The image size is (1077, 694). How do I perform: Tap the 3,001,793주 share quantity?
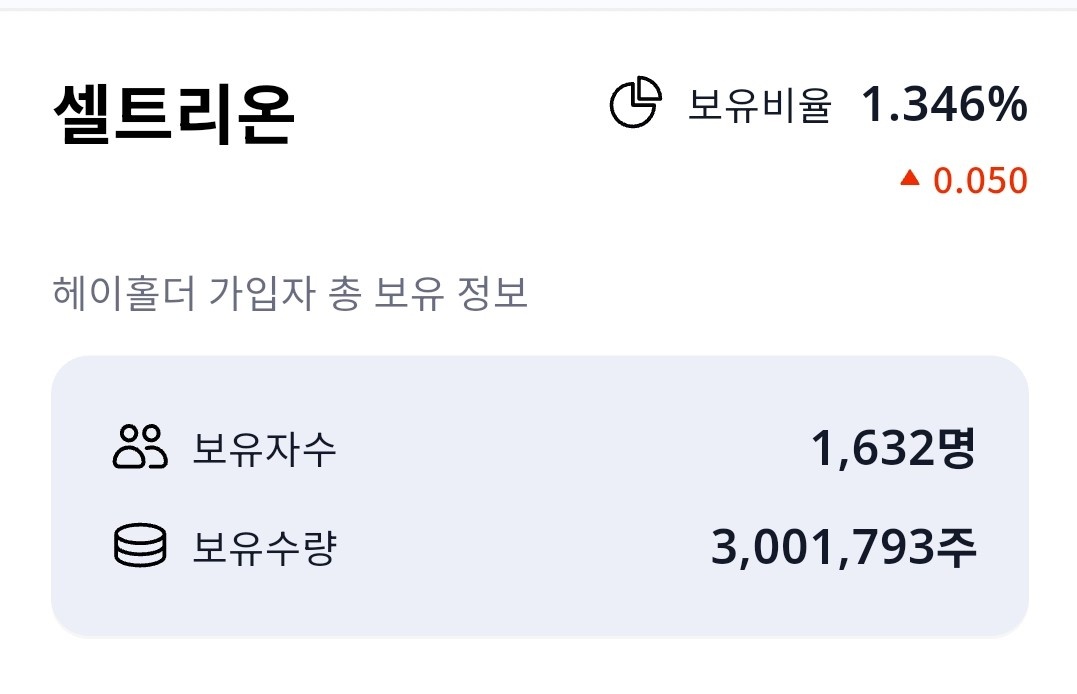(x=843, y=548)
